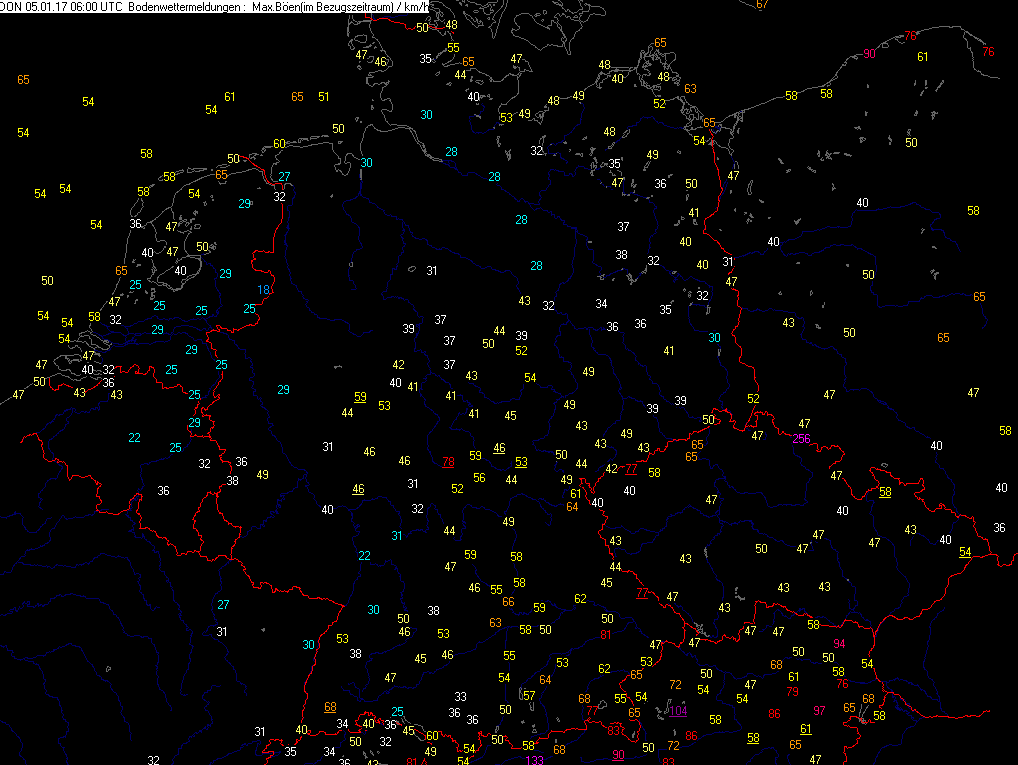Click the underlined yellow 59 reading
This screenshot has width=1018, height=765.
tap(360, 396)
